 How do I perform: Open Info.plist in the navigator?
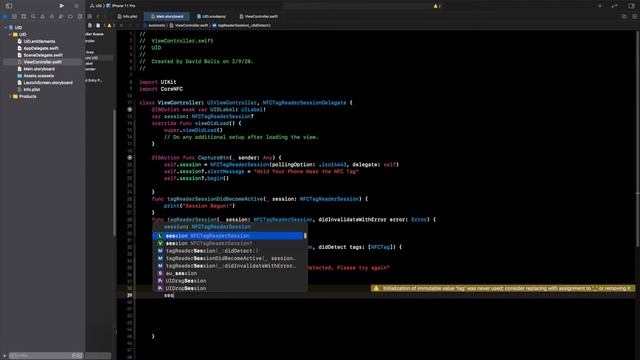coord(29,89)
